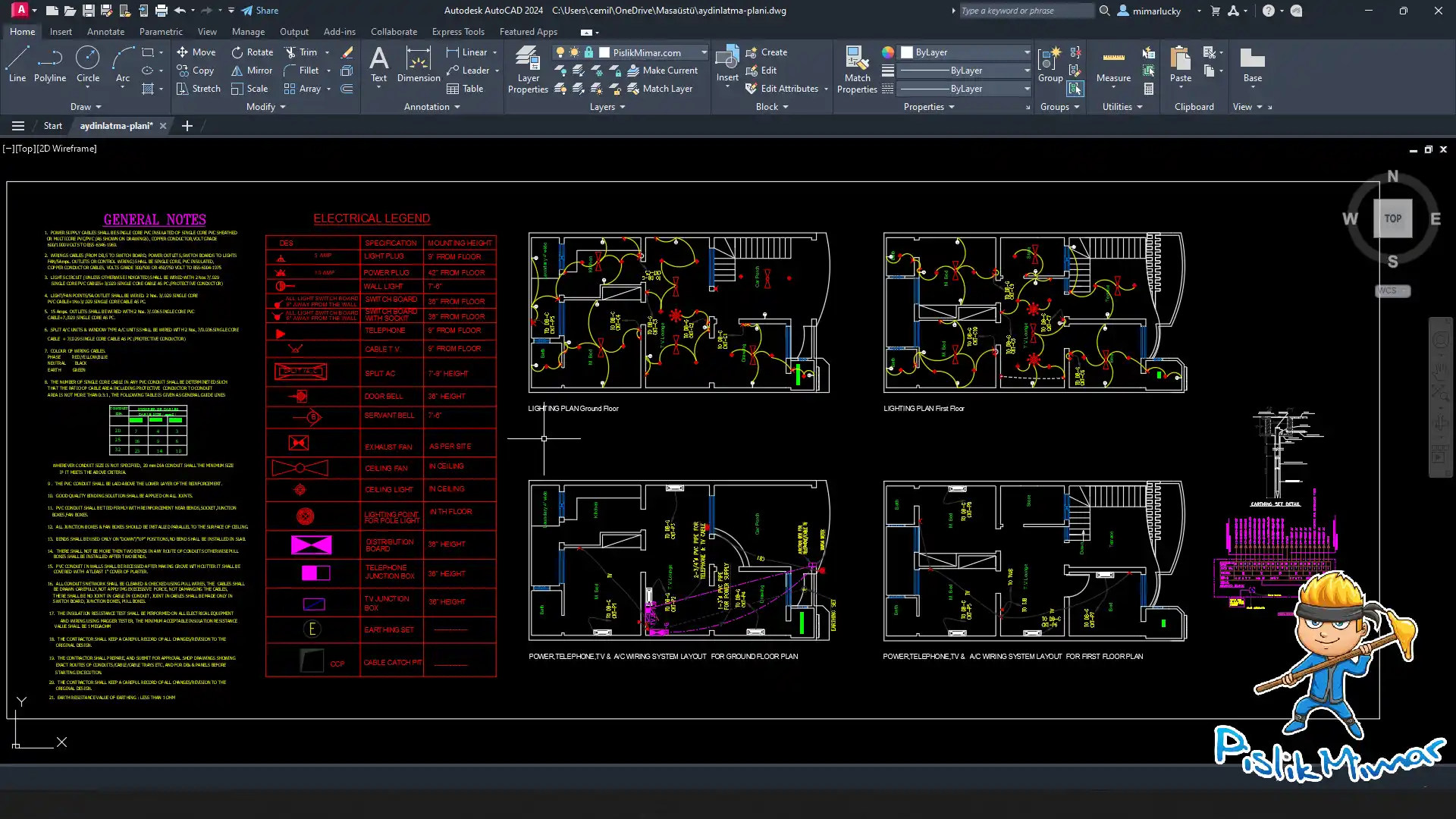Open the Layer Properties manager
The width and height of the screenshot is (1456, 819).
click(528, 70)
